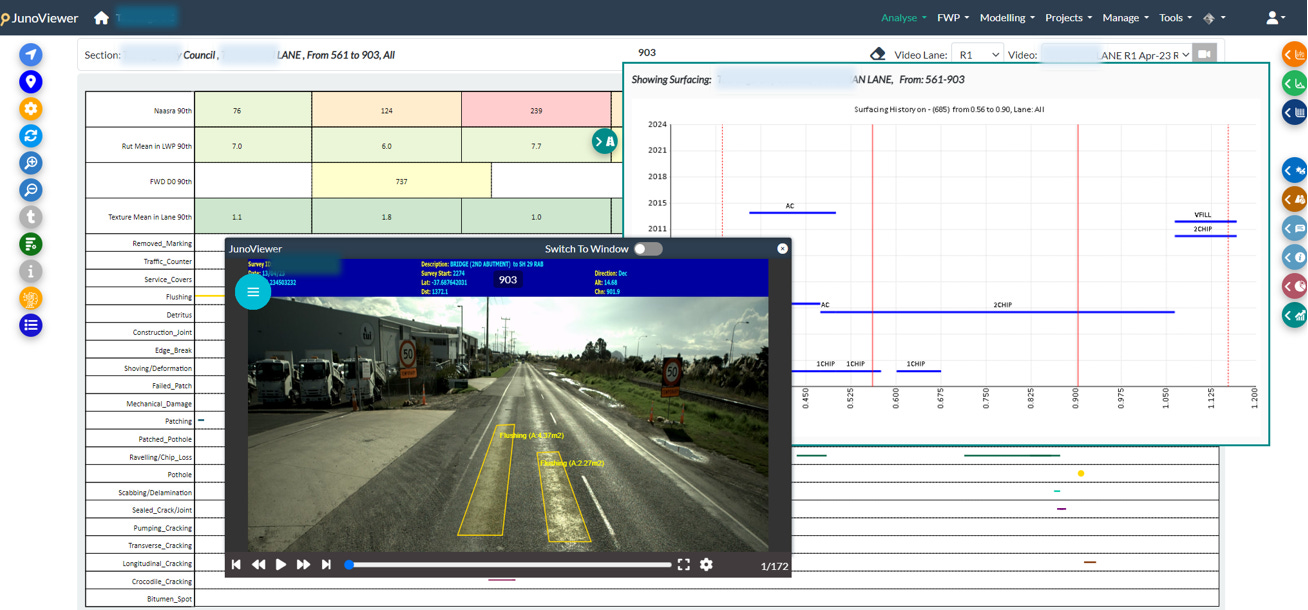
Task: Expand the orange chart panel tab
Action: [1295, 55]
